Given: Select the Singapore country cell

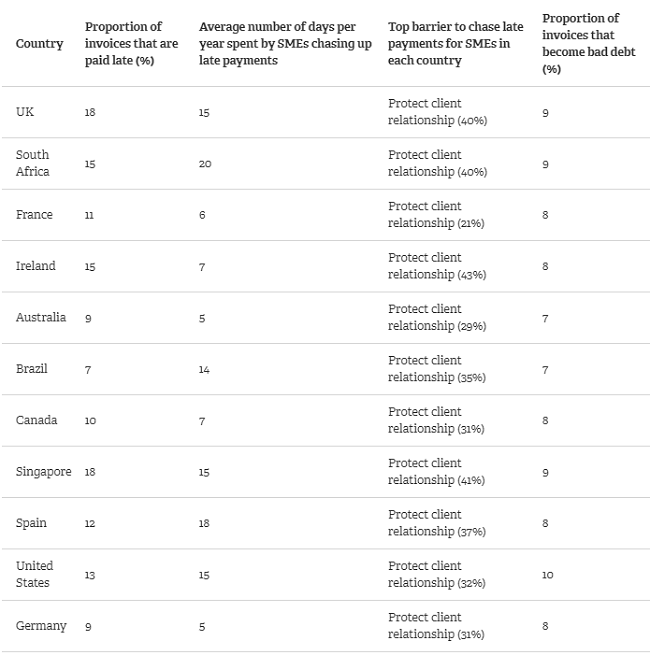Looking at the screenshot, I should point(43,471).
